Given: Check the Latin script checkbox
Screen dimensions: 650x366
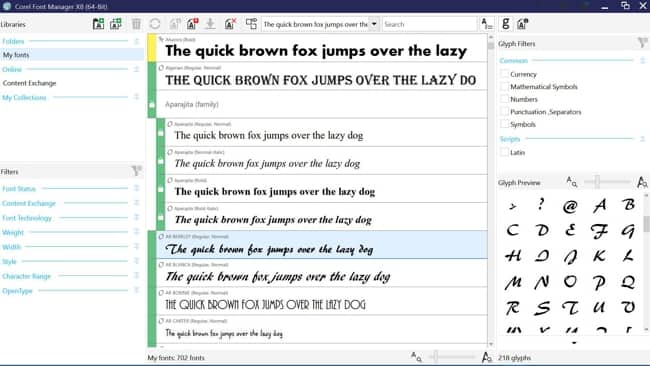Looking at the screenshot, I should 504,152.
